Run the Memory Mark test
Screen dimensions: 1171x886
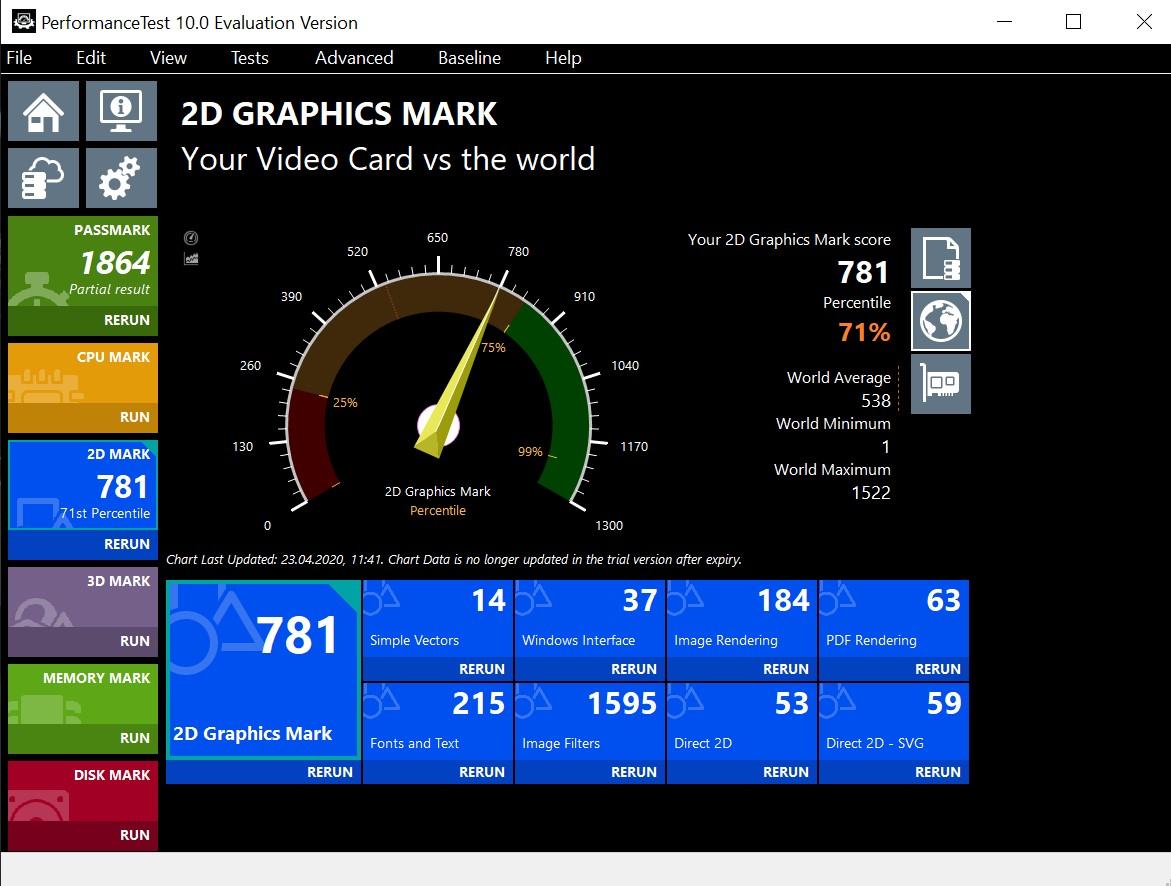tap(83, 738)
